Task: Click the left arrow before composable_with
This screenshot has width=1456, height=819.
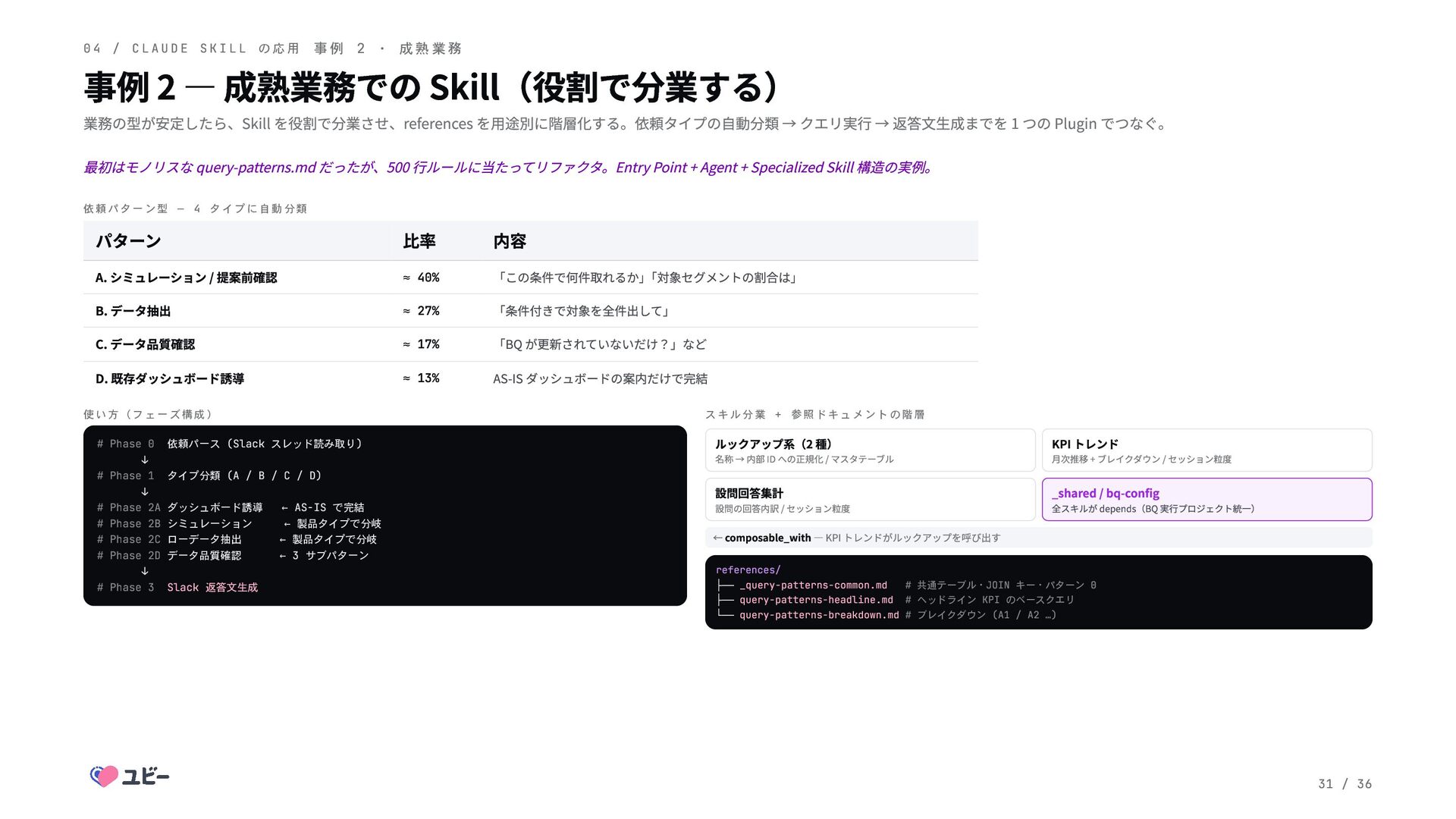Action: click(x=717, y=538)
